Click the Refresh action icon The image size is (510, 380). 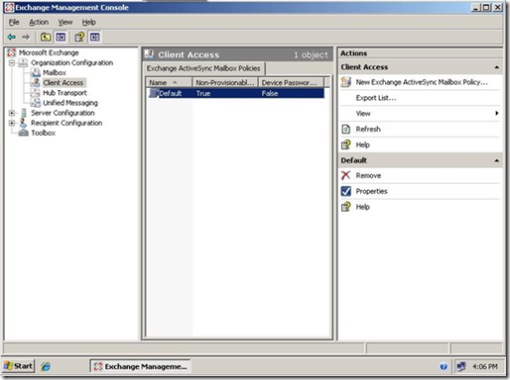[x=346, y=129]
